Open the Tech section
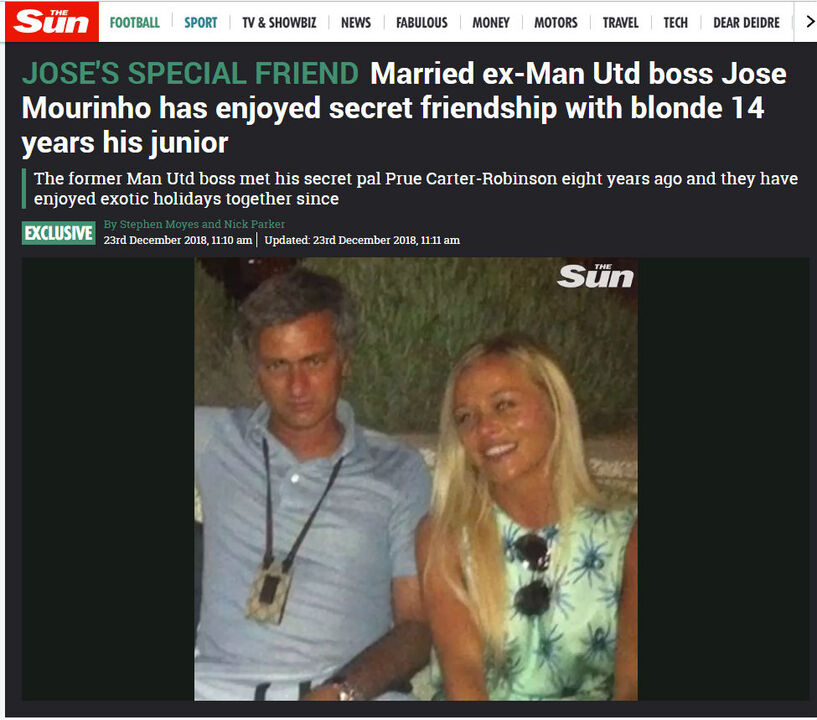This screenshot has width=817, height=720. coord(675,22)
